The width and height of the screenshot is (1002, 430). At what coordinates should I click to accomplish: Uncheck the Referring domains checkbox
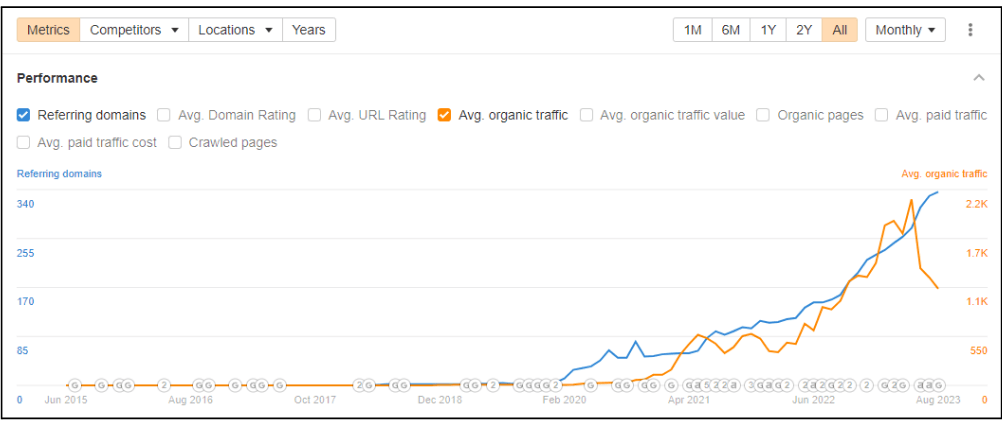pyautogui.click(x=24, y=115)
